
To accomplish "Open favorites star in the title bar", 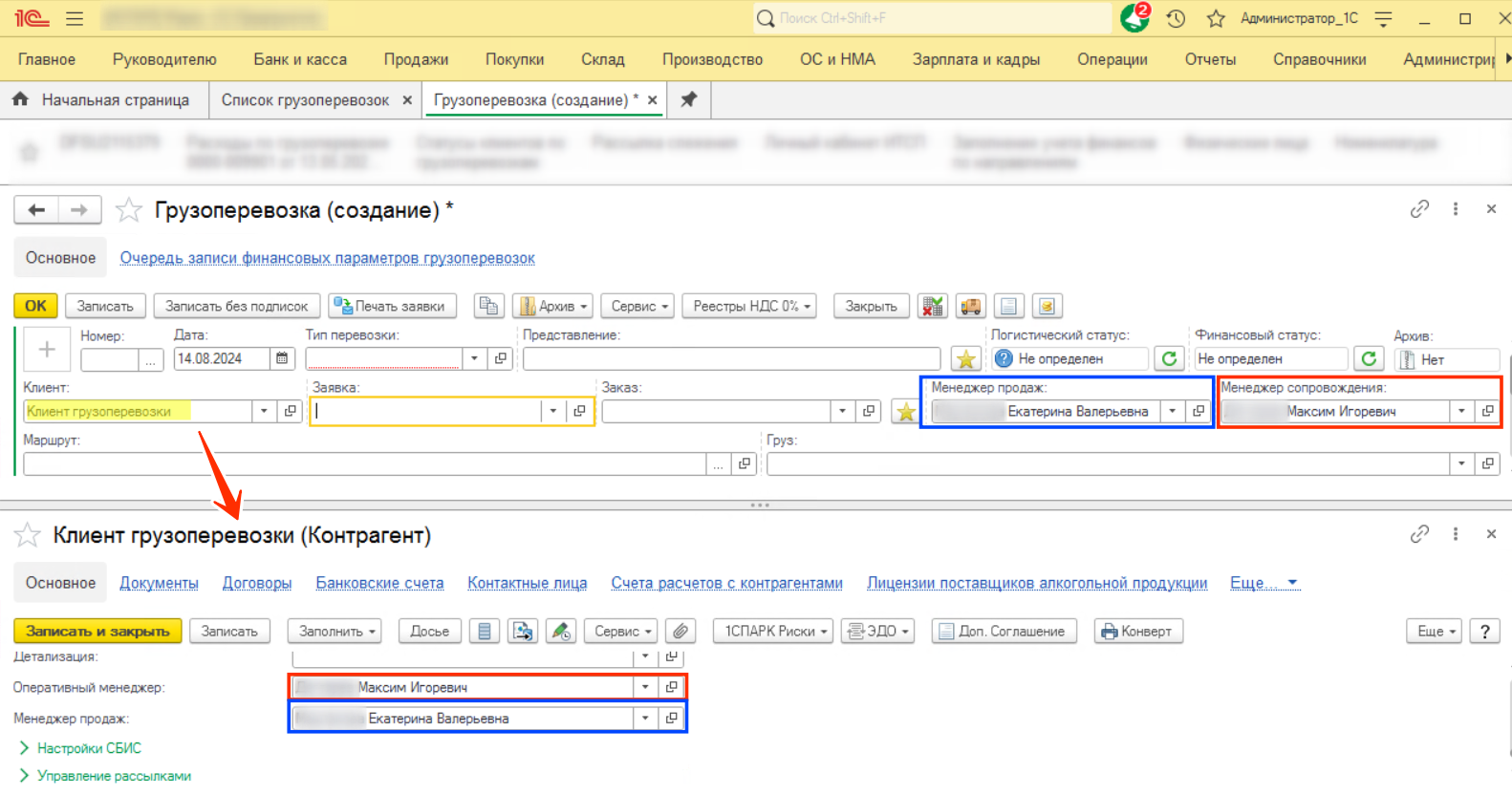I will (x=1216, y=18).
